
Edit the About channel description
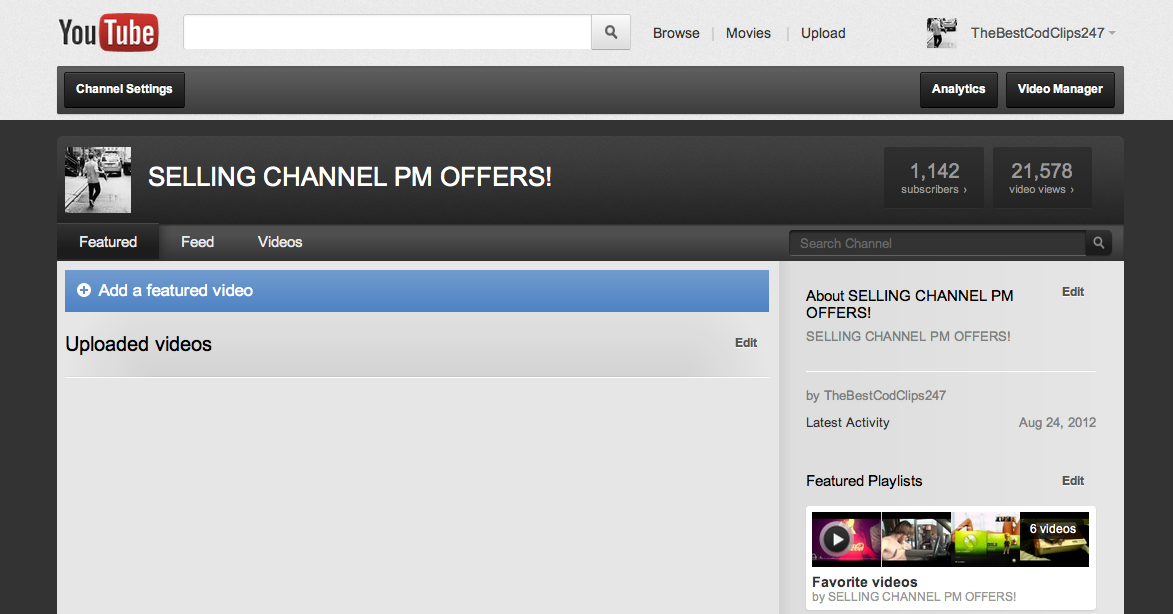pyautogui.click(x=1073, y=292)
